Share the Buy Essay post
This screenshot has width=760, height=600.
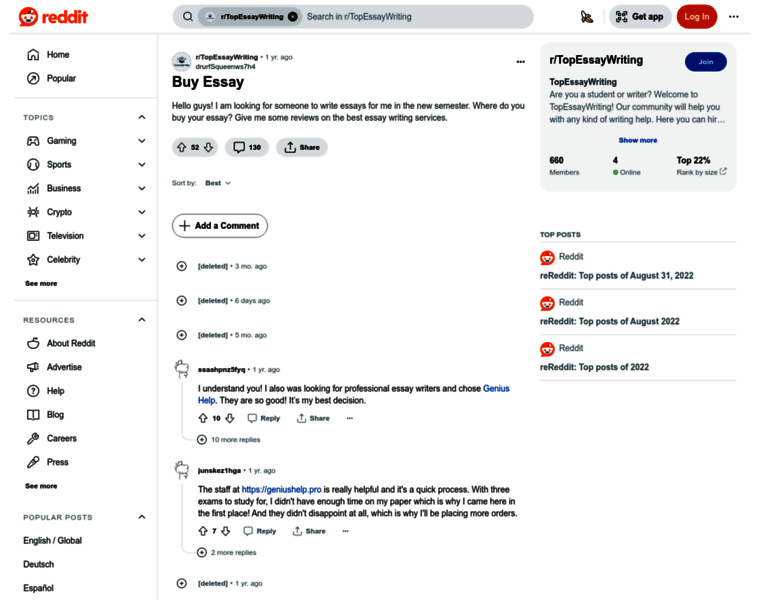(301, 147)
